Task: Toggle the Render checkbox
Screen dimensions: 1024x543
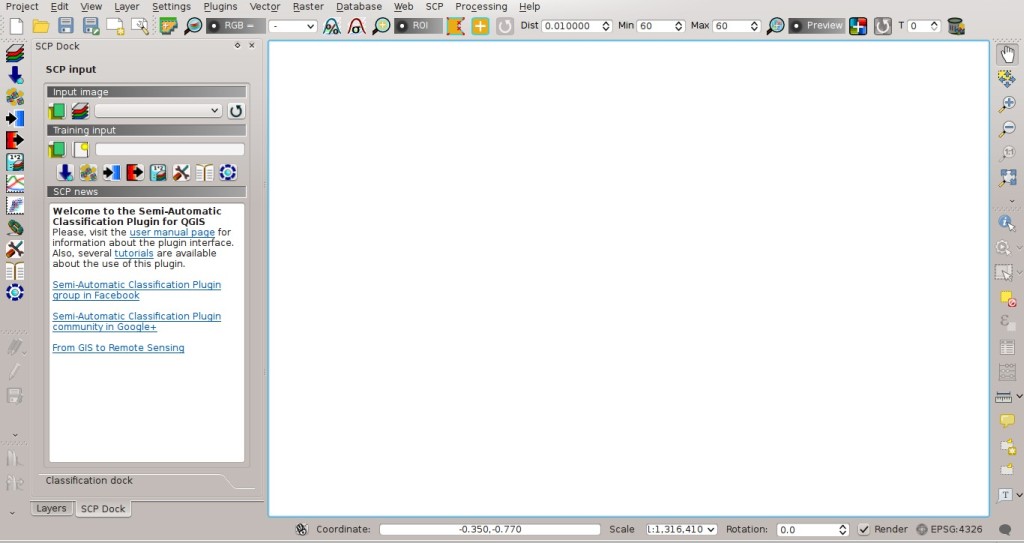Action: click(x=863, y=529)
